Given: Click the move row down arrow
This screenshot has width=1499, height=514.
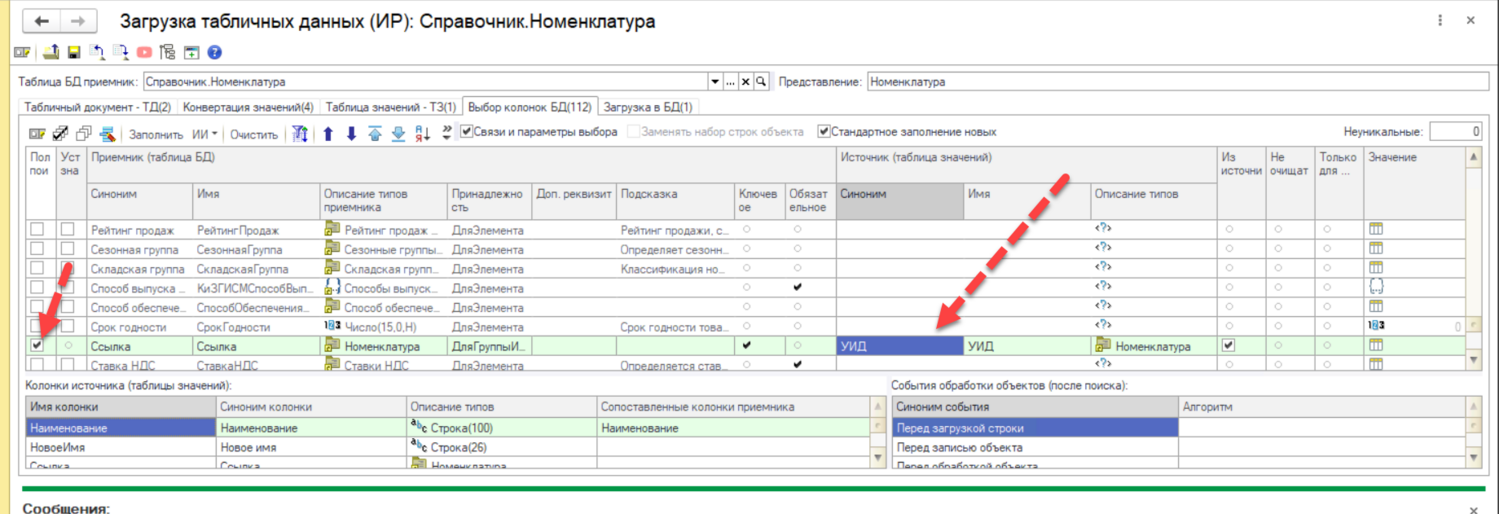Looking at the screenshot, I should [351, 134].
